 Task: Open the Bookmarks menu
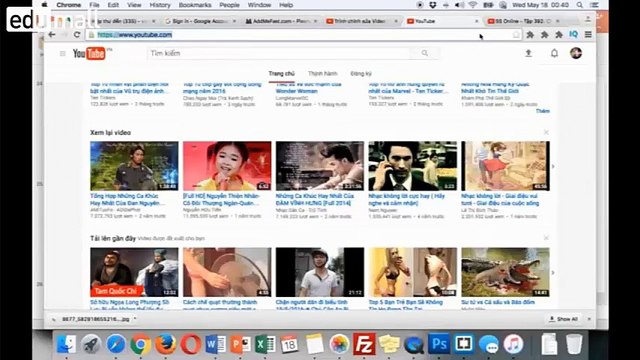point(195,5)
